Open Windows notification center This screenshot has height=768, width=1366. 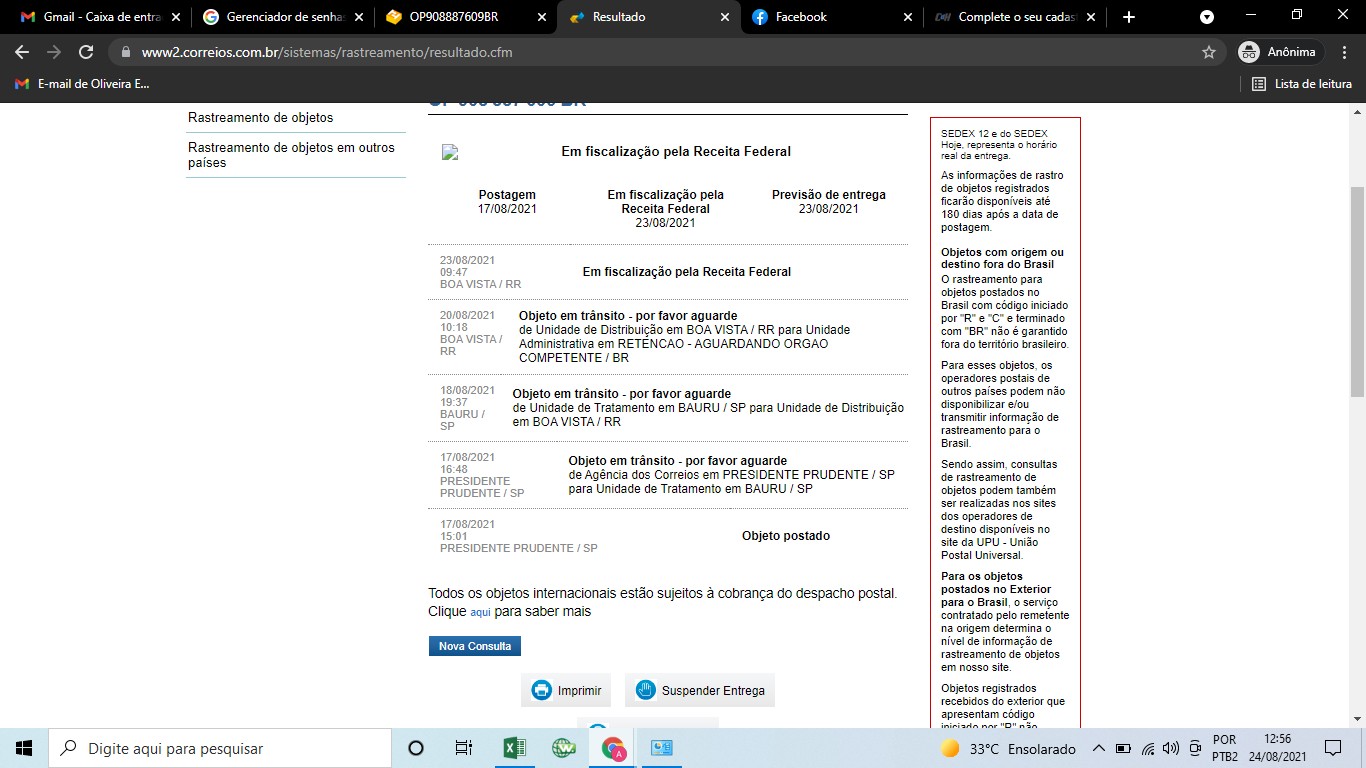coord(1333,748)
